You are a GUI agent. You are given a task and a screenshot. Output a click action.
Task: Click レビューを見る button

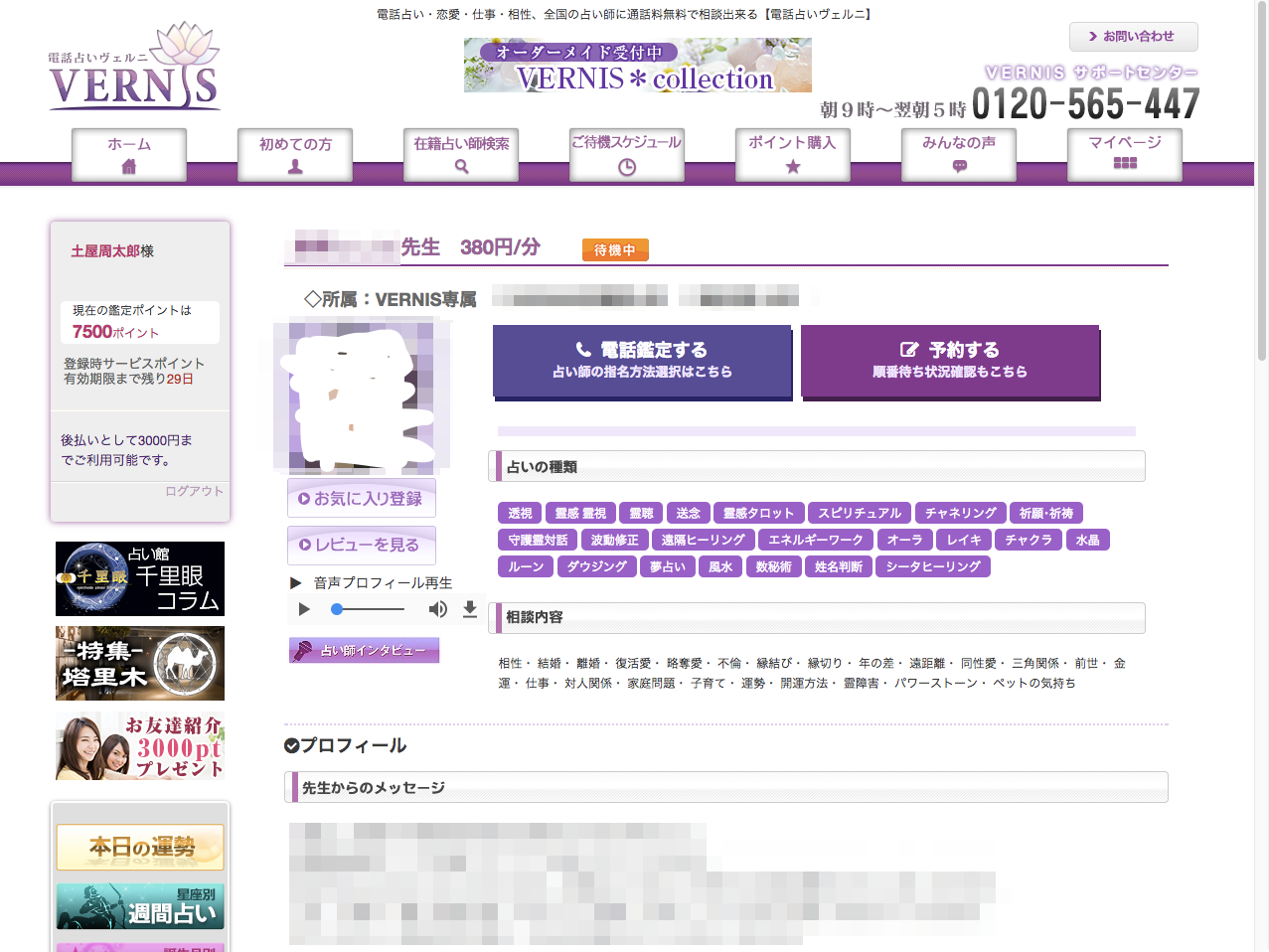tap(362, 545)
